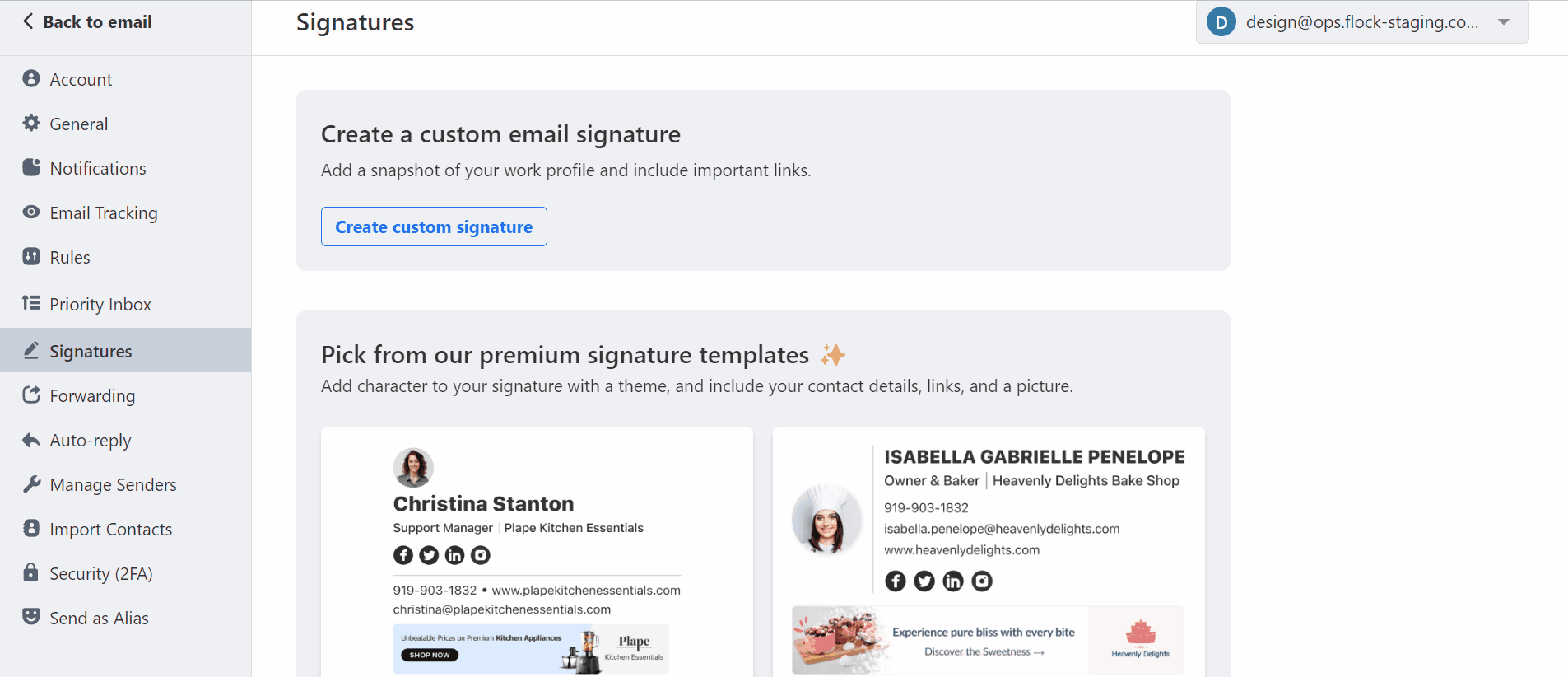
Task: Click the SHOP NOW banner button
Action: pyautogui.click(x=428, y=655)
